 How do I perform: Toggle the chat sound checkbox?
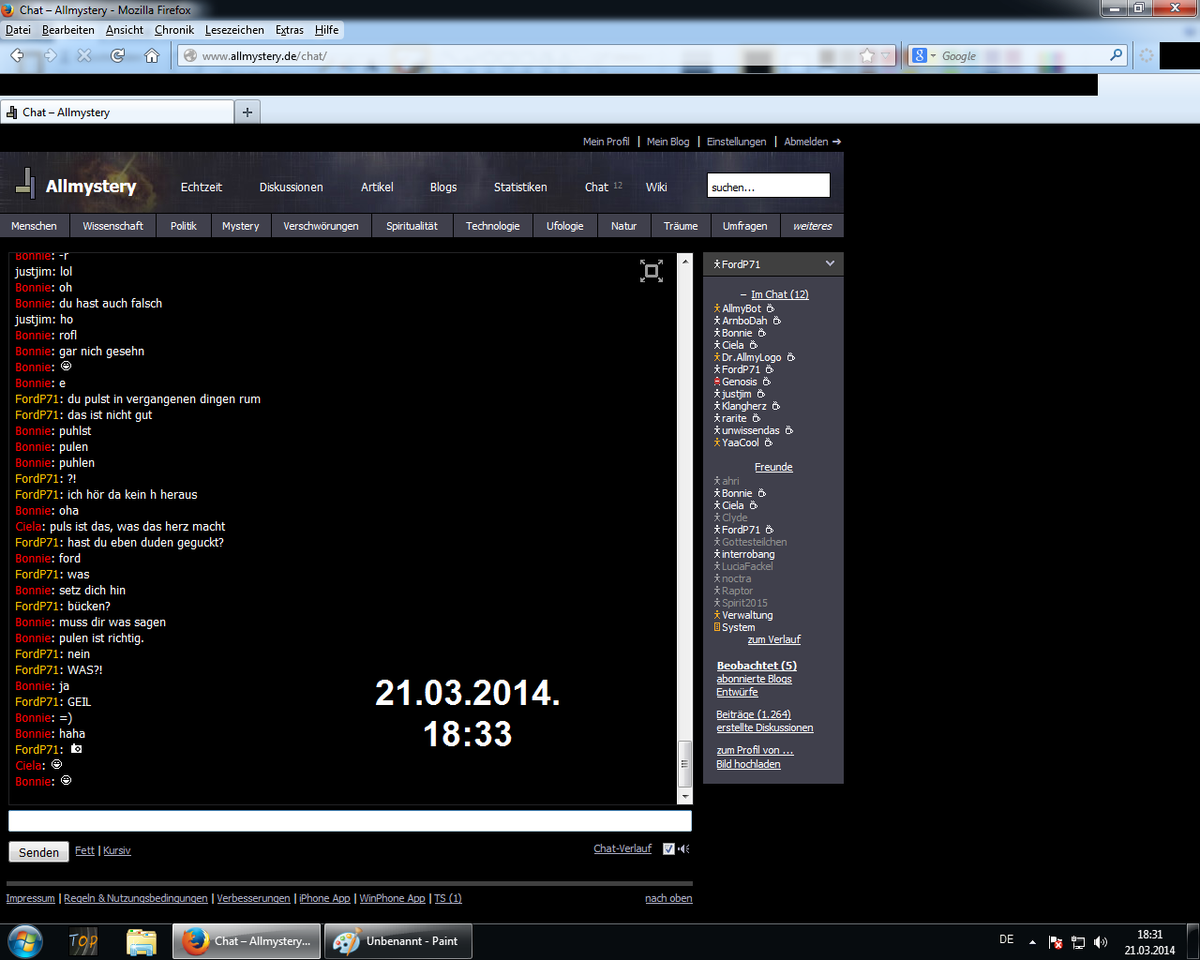669,849
